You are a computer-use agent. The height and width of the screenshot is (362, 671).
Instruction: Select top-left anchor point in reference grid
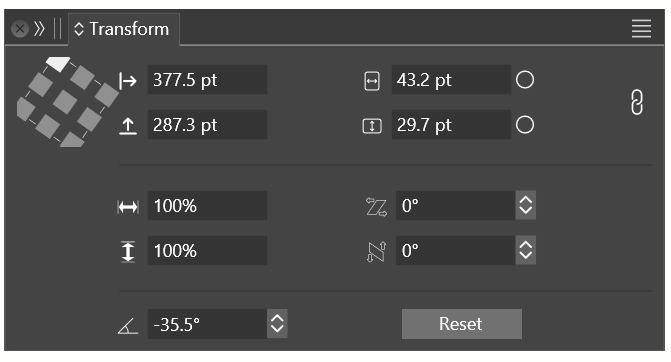click(x=58, y=63)
